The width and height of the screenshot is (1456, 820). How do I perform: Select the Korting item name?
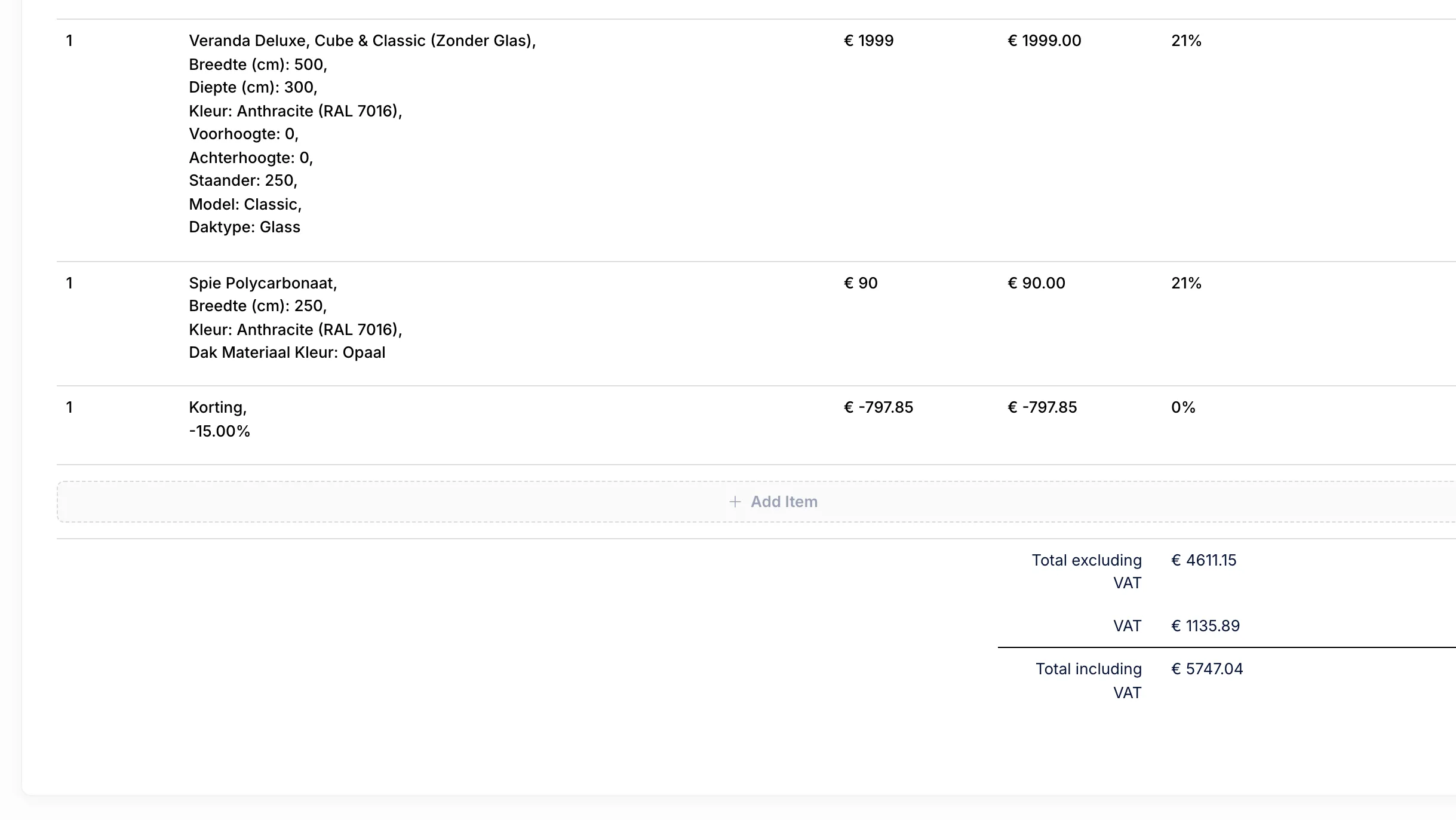pos(218,407)
